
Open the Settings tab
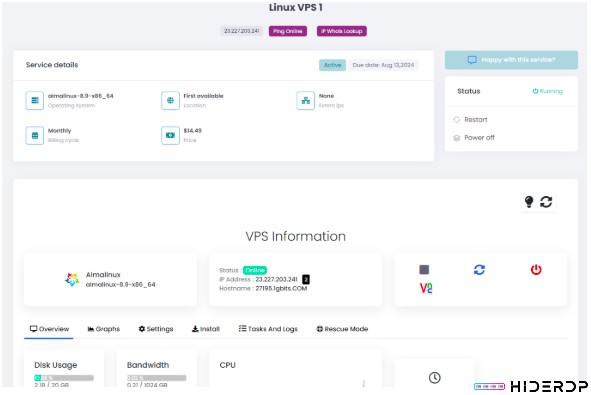(x=156, y=329)
